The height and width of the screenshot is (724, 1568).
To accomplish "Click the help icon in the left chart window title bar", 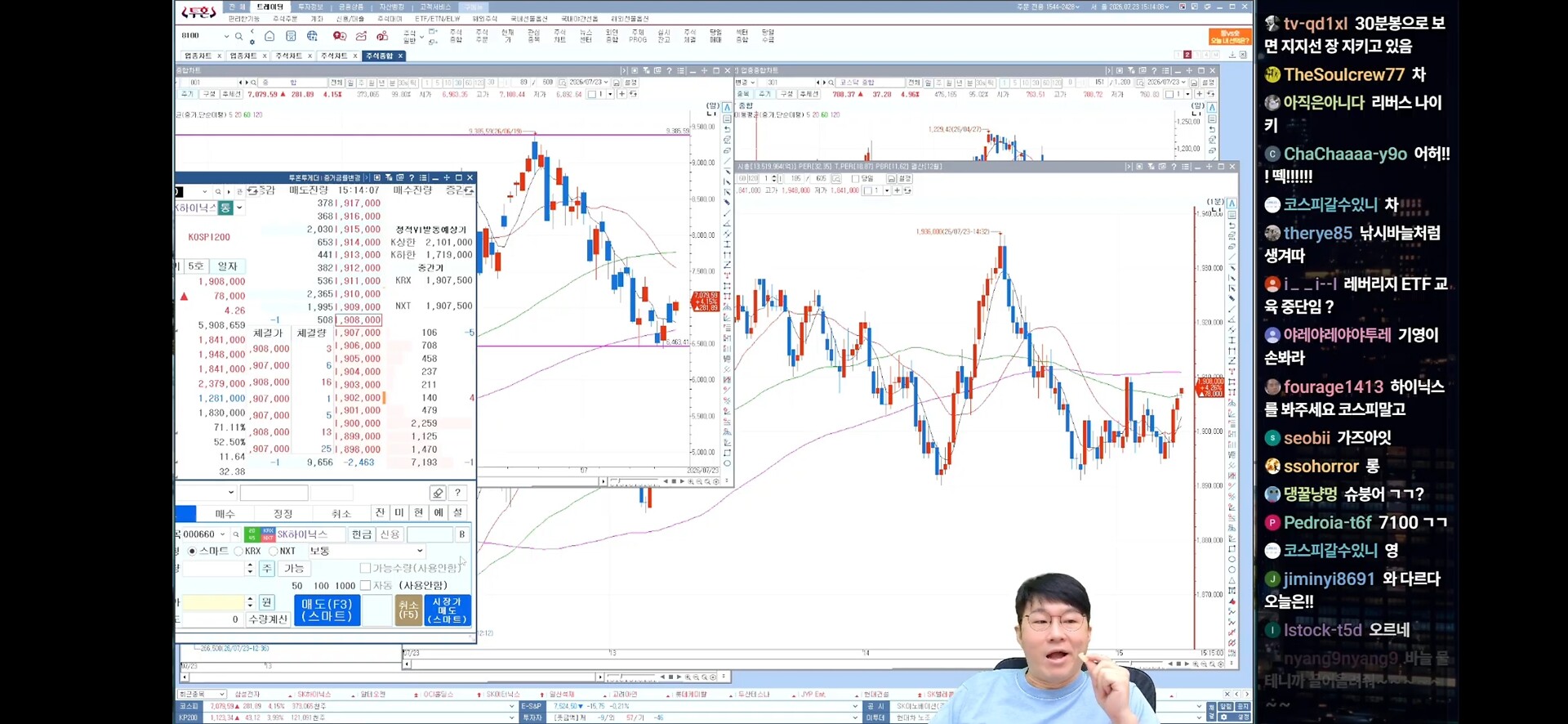I will click(x=669, y=71).
